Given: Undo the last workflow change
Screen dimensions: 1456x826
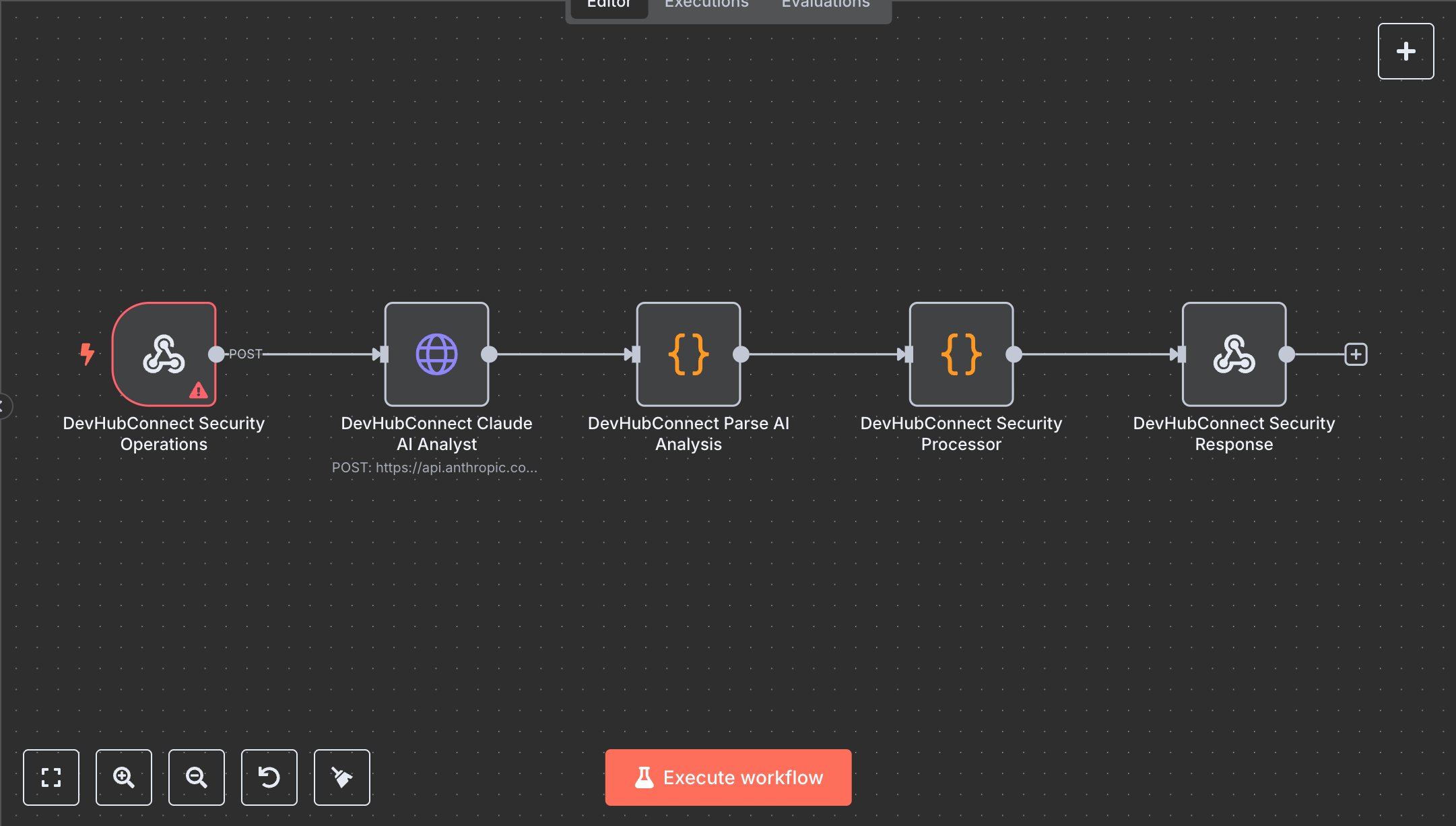Looking at the screenshot, I should tap(269, 777).
